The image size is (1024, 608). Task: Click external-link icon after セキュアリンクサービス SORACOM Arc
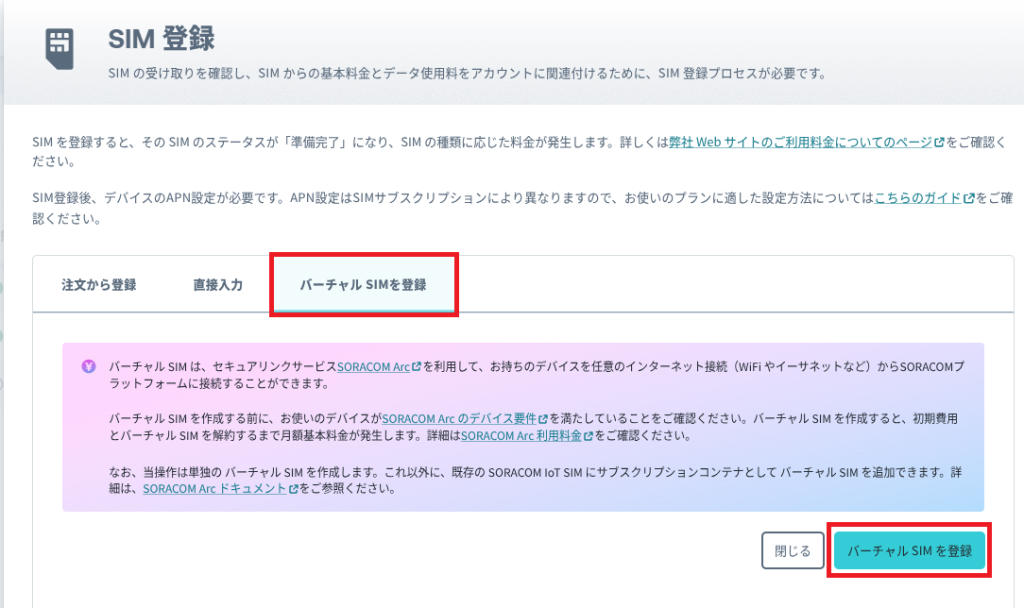417,367
